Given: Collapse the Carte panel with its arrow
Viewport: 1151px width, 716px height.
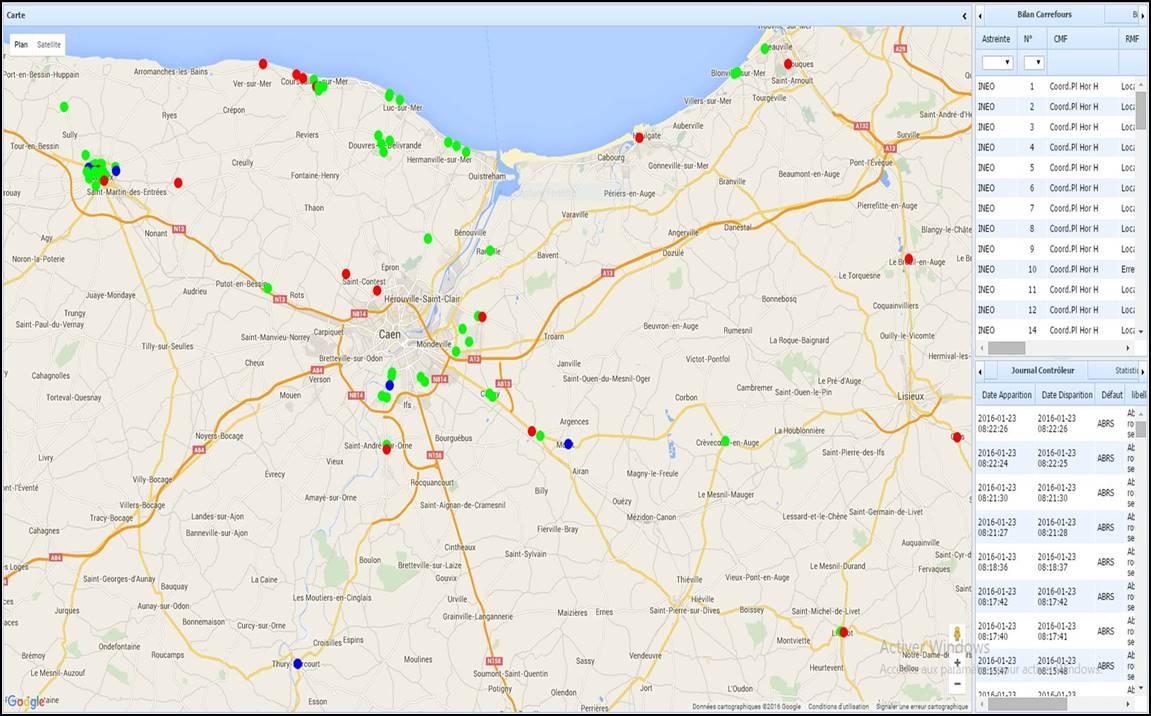Looking at the screenshot, I should pos(965,15).
